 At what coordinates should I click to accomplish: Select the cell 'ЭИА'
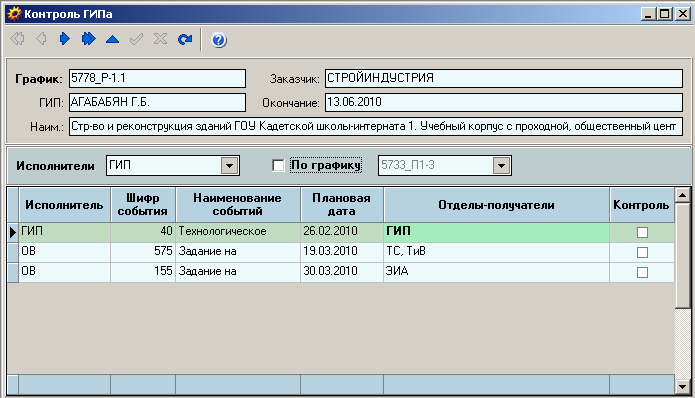pos(496,272)
